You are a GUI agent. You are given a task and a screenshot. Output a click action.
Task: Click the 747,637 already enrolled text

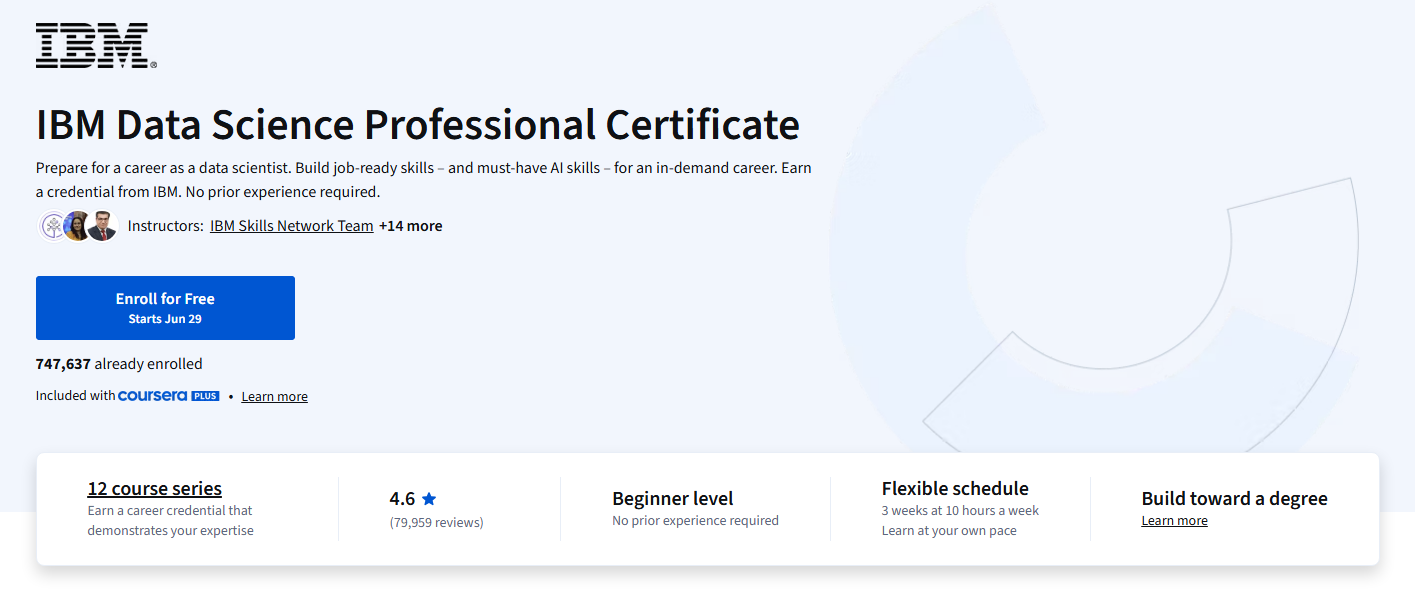point(119,364)
